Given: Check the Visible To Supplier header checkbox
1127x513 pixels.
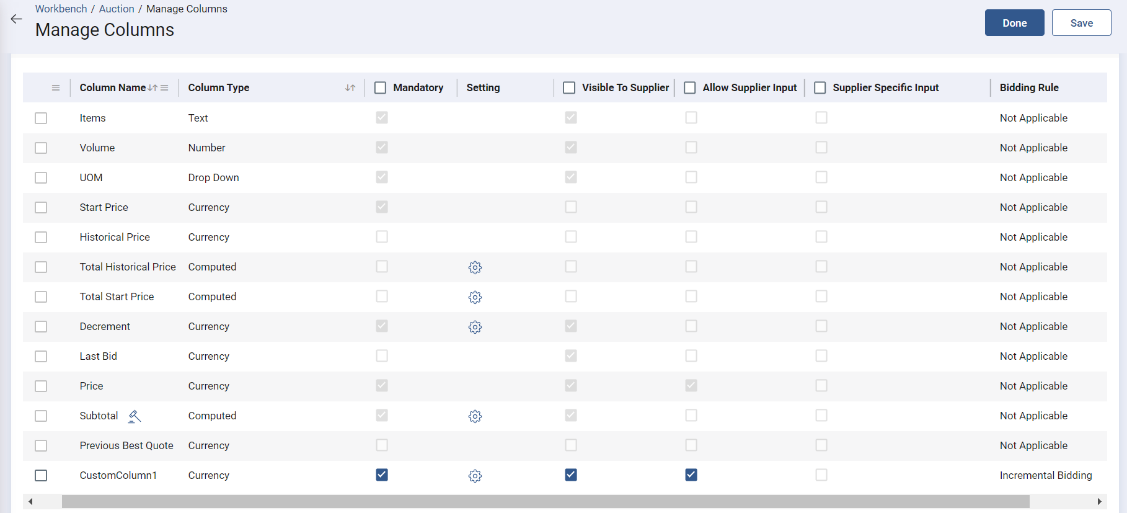Looking at the screenshot, I should coord(569,88).
